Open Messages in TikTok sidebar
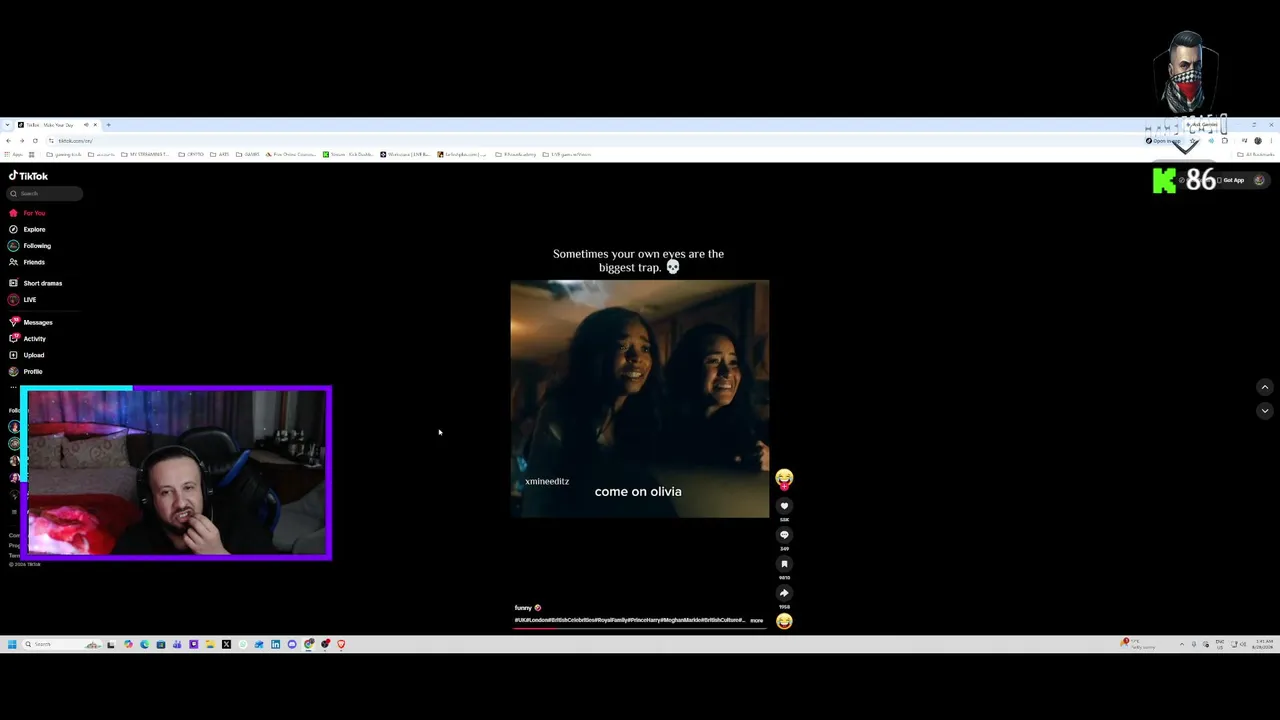 point(31,322)
